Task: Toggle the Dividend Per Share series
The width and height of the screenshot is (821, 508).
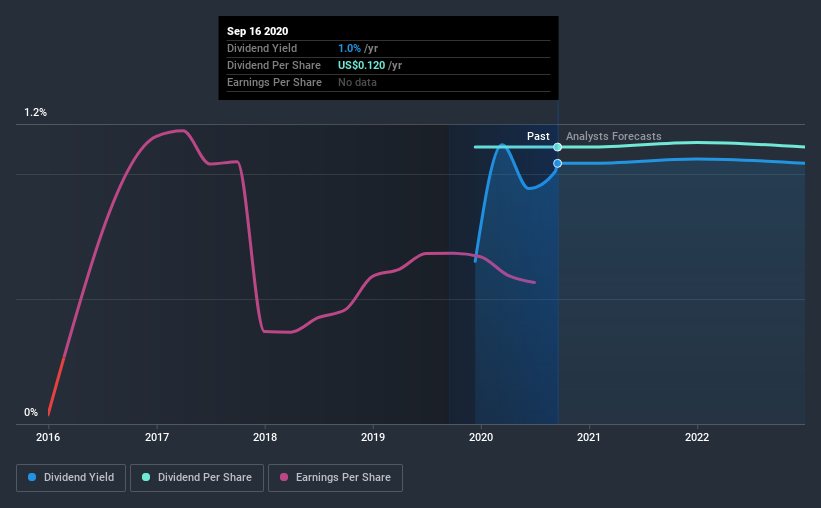Action: click(x=197, y=478)
